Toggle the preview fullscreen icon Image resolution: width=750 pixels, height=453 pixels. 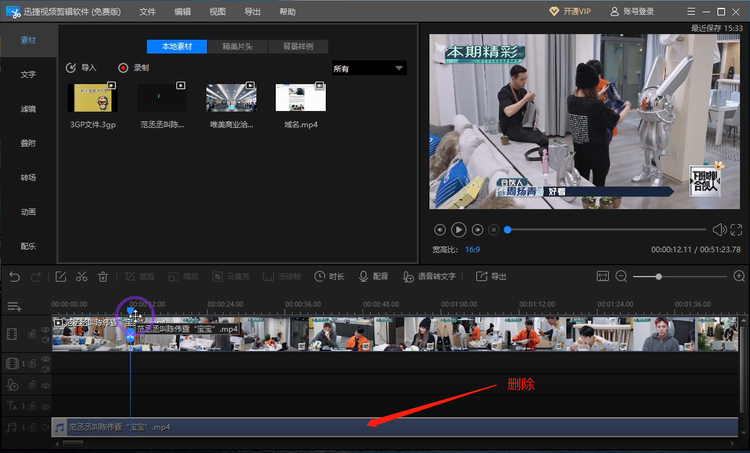[736, 230]
